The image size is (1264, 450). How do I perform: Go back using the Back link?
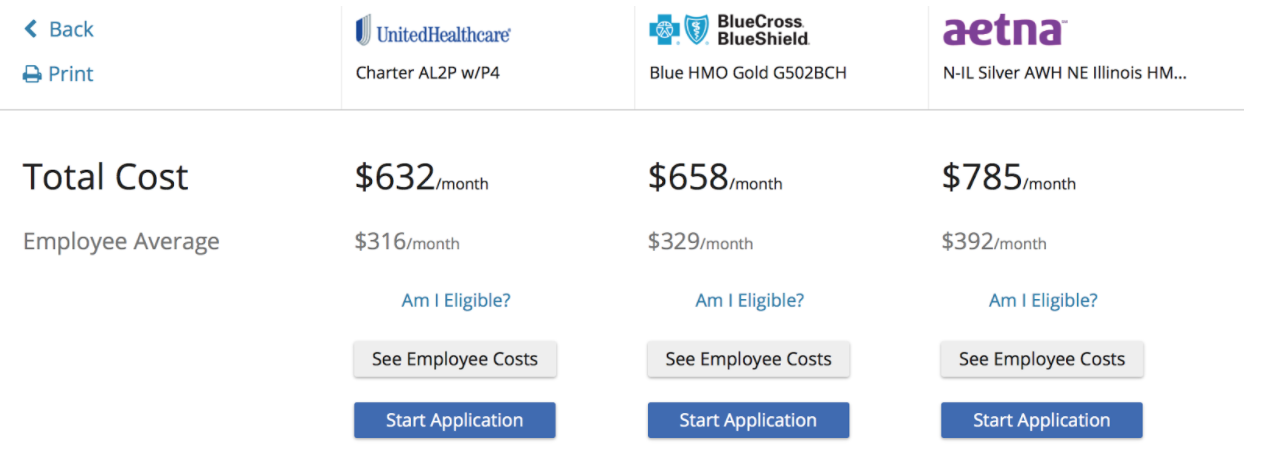[59, 29]
